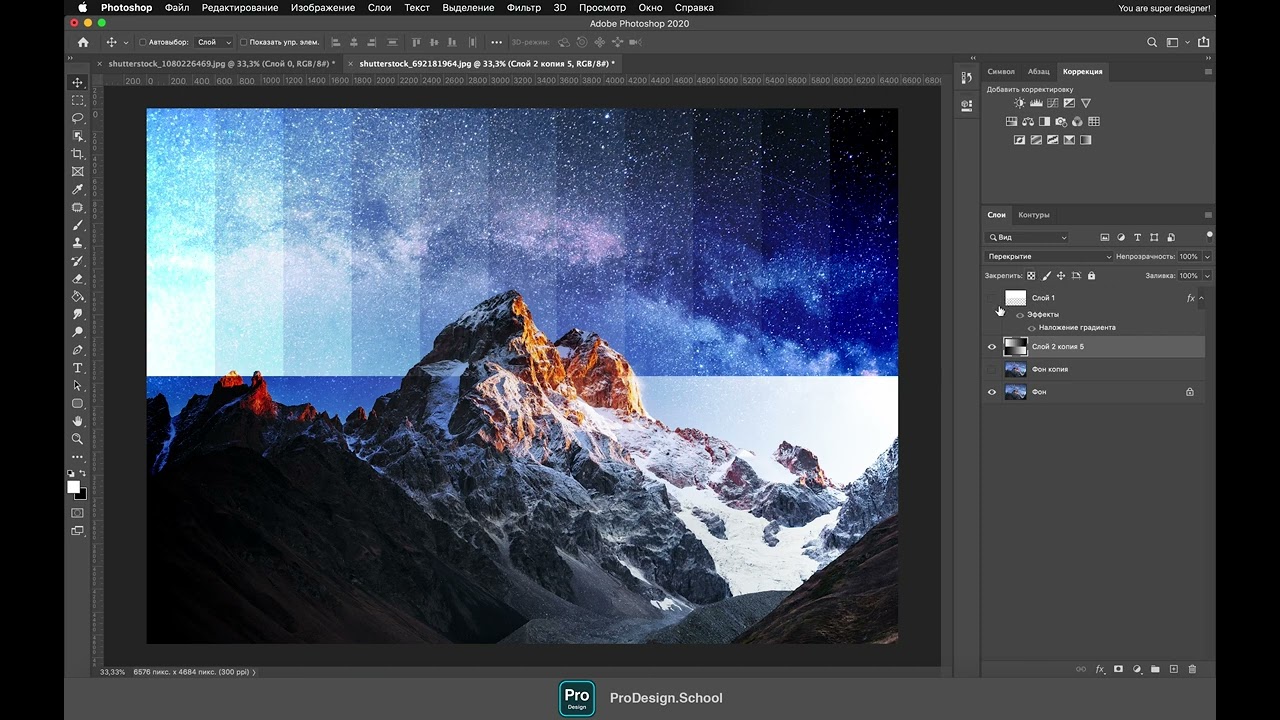
Task: Toggle Наложение градиента effect visibility
Action: [x=1032, y=328]
